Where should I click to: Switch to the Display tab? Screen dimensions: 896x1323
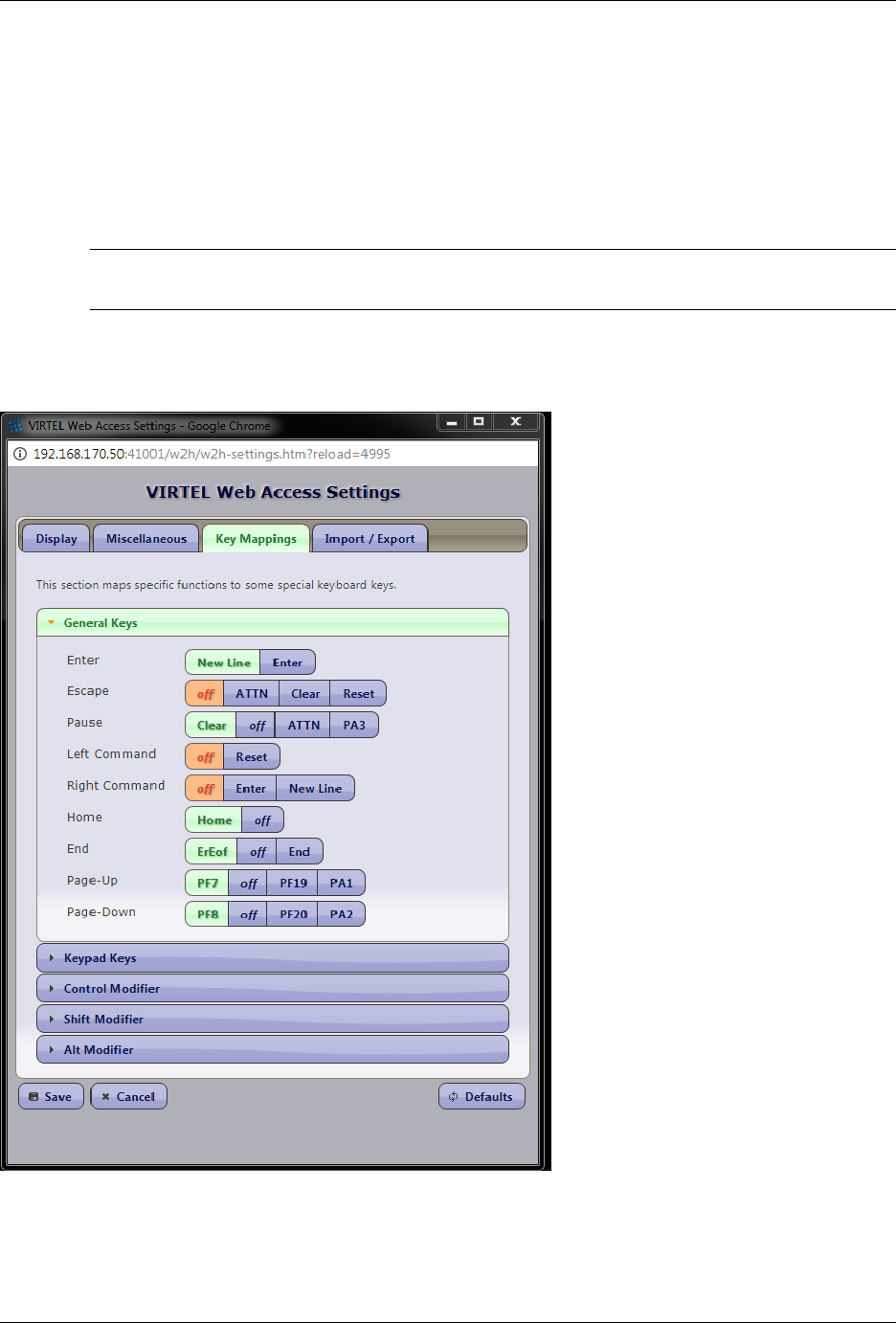56,539
